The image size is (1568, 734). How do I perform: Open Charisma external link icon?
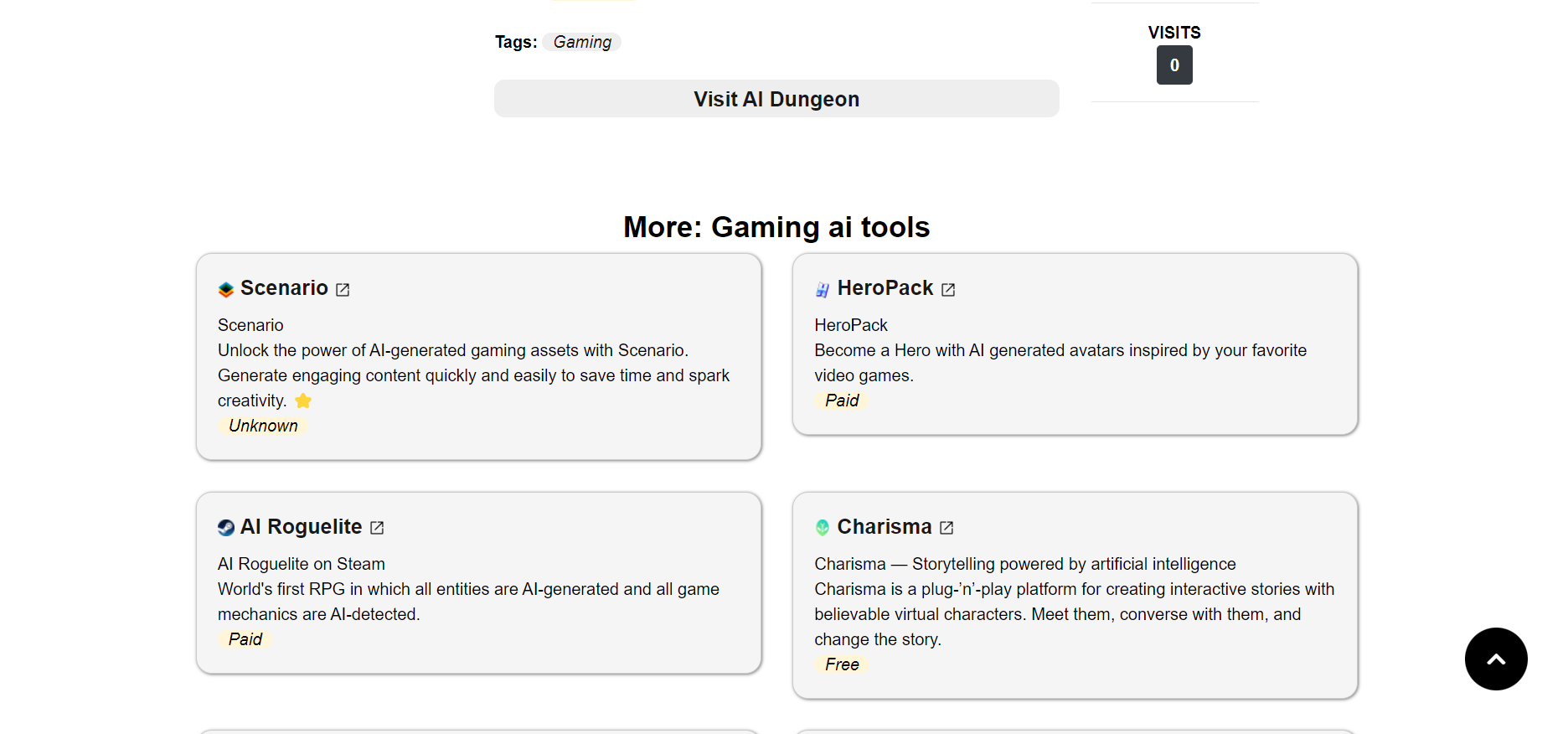[946, 528]
